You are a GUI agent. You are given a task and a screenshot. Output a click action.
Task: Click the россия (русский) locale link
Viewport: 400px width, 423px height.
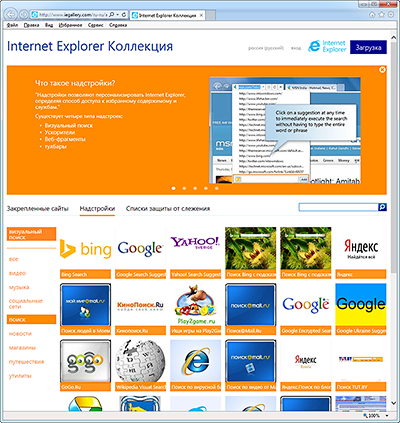tap(266, 48)
